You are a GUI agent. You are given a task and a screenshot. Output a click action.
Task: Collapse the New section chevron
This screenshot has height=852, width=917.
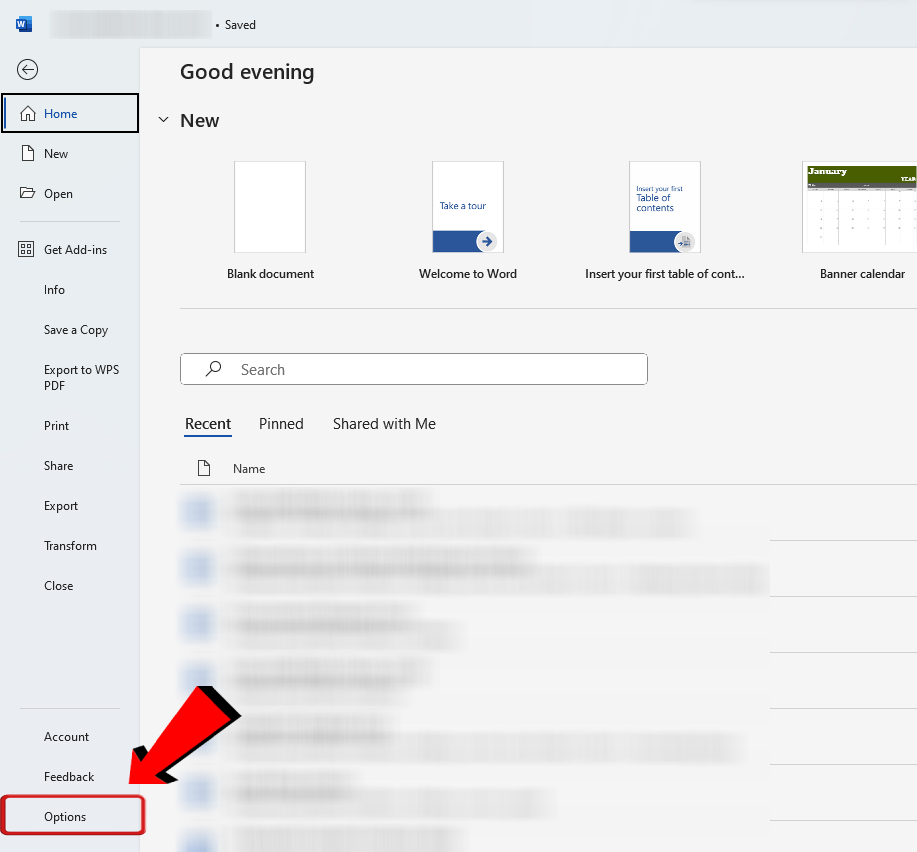click(x=163, y=120)
